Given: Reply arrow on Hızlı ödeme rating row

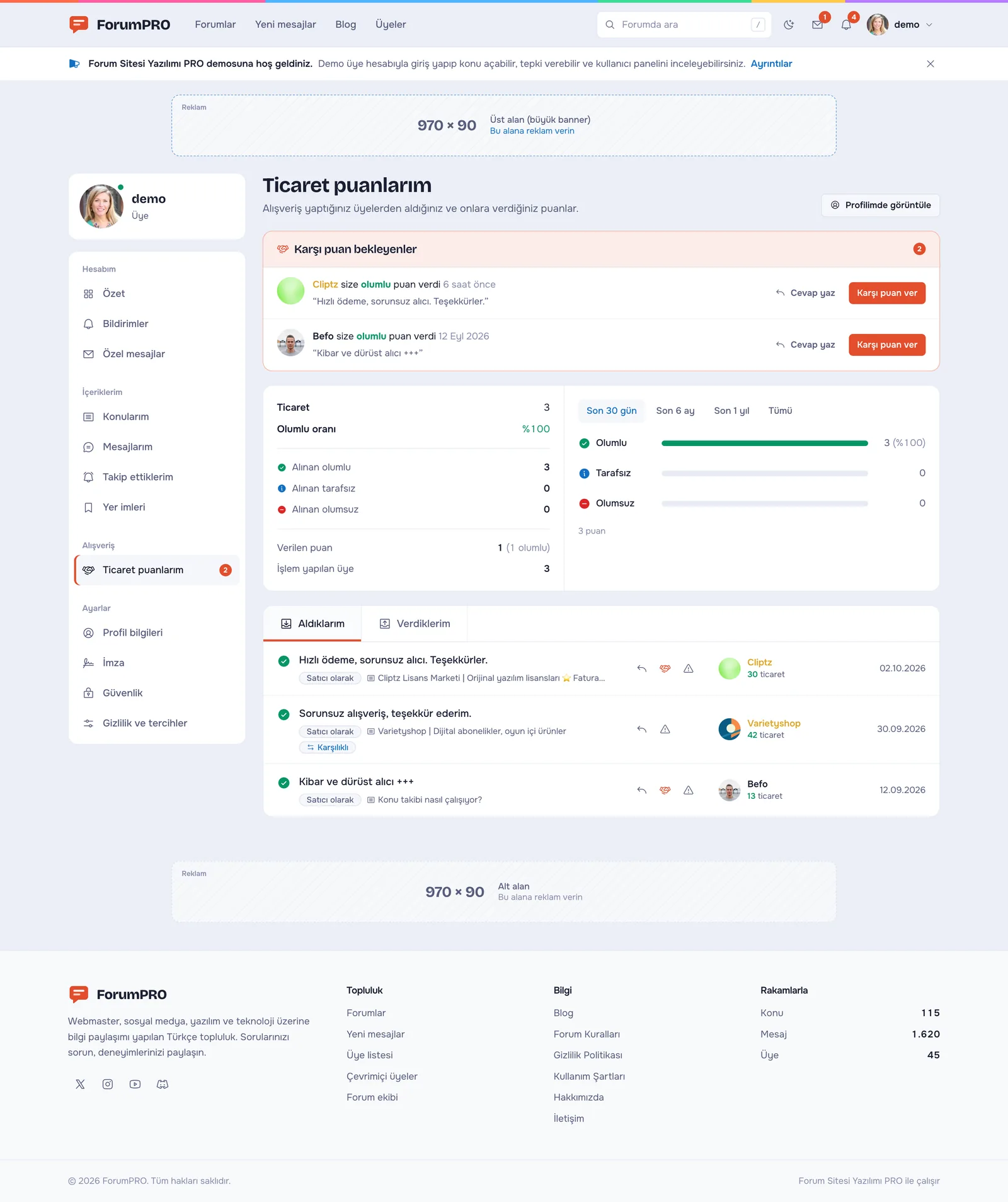Looking at the screenshot, I should 642,668.
